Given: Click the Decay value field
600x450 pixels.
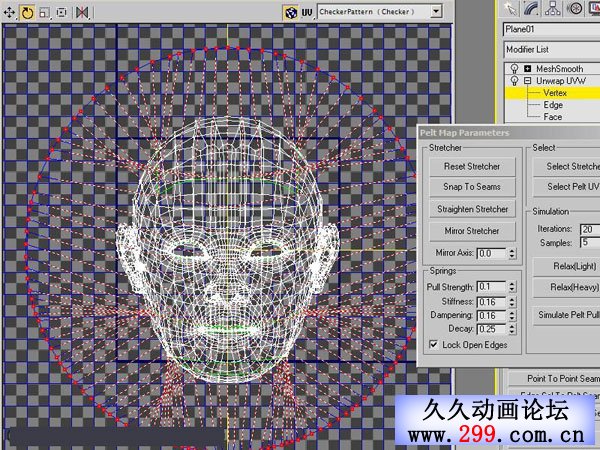Looking at the screenshot, I should [491, 329].
